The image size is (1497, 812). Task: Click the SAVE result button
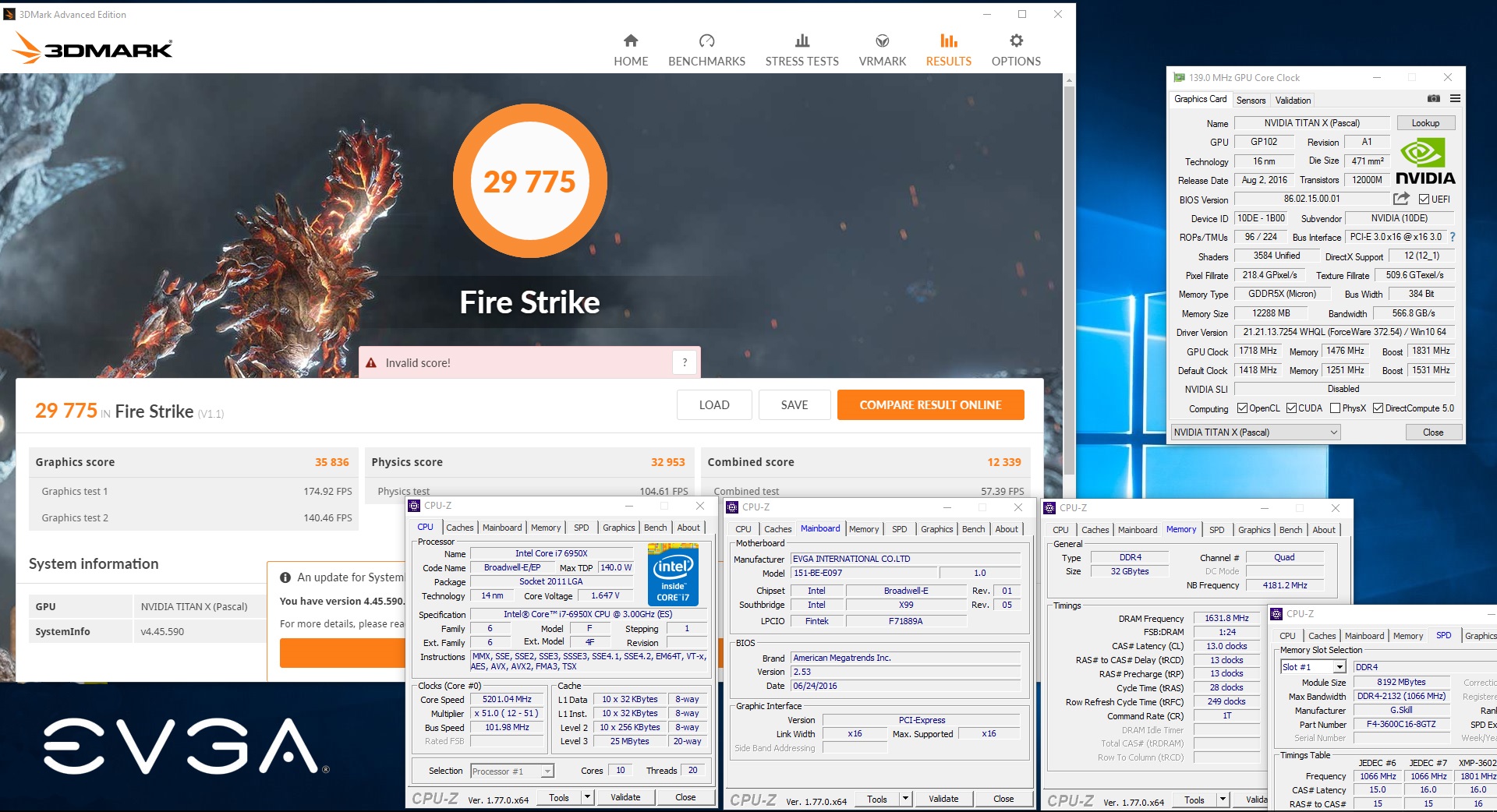point(795,405)
